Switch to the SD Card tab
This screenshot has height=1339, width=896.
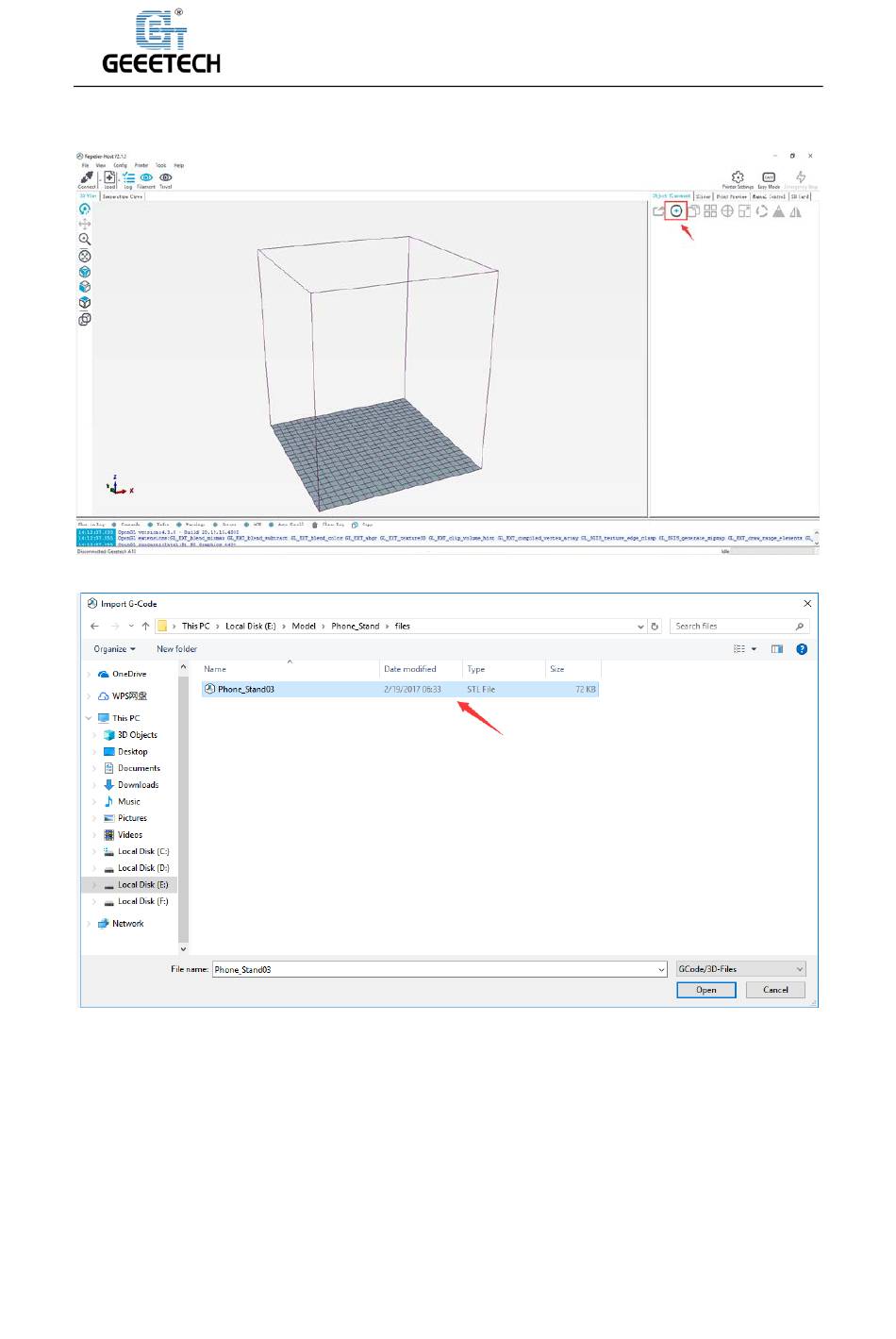[x=801, y=196]
